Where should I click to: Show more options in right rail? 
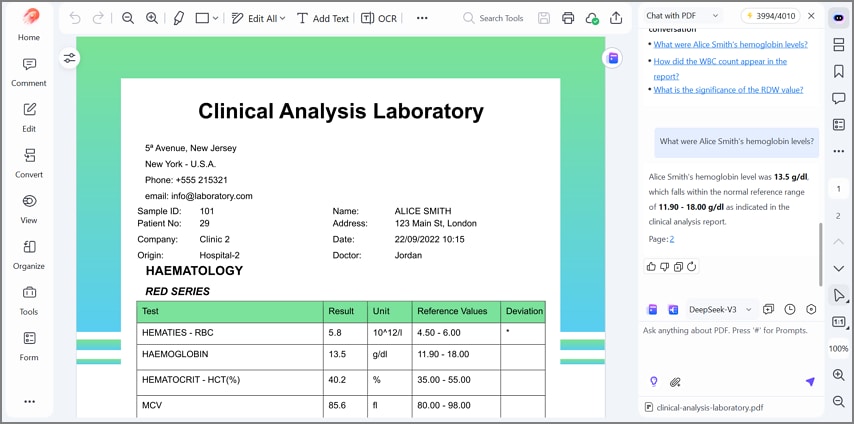click(839, 151)
